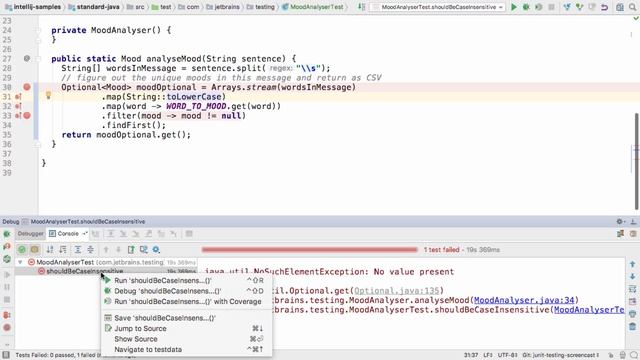Sort tests by duration icon
Image resolution: width=640 pixels, height=360 pixels.
[x=63, y=249]
